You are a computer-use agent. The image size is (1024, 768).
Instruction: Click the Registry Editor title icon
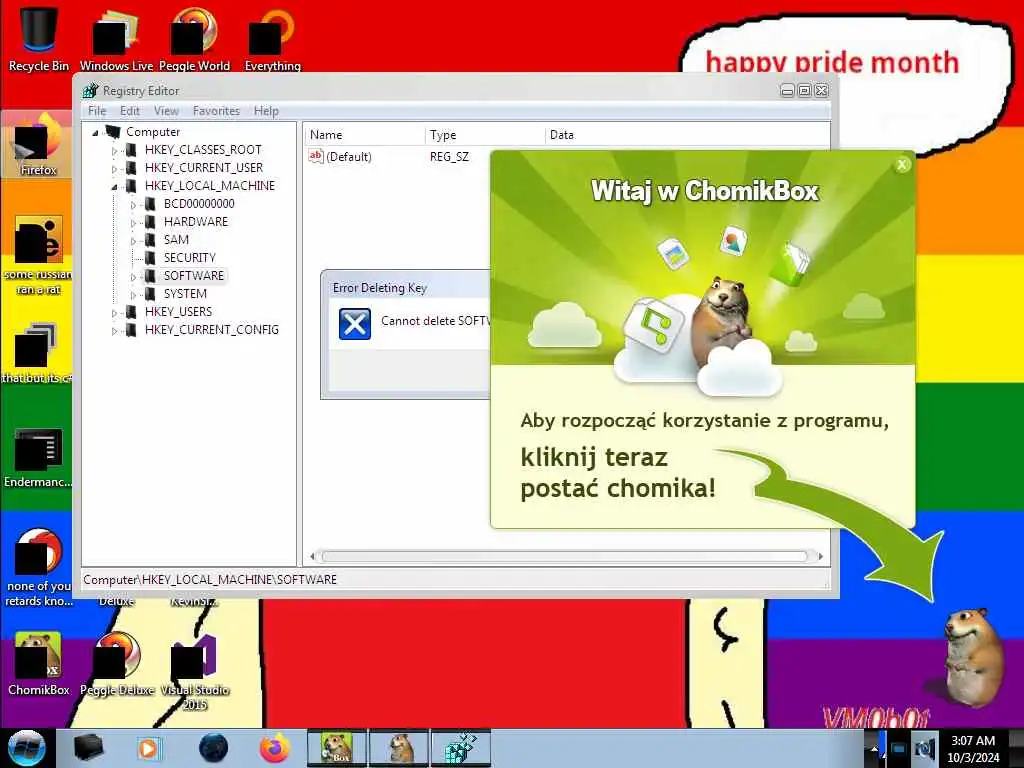click(x=91, y=90)
